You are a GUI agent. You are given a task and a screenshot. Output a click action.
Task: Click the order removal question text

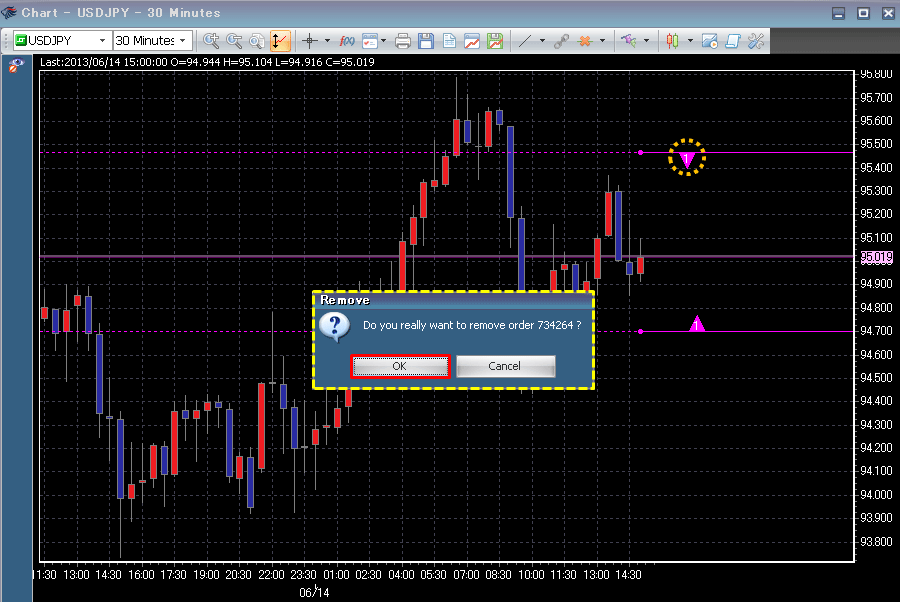472,325
